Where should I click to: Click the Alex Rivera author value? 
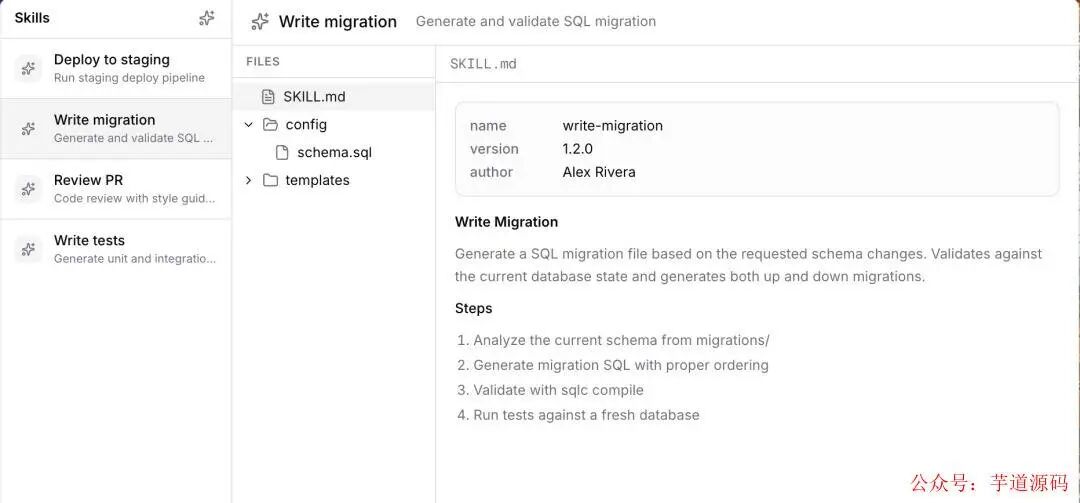point(599,172)
